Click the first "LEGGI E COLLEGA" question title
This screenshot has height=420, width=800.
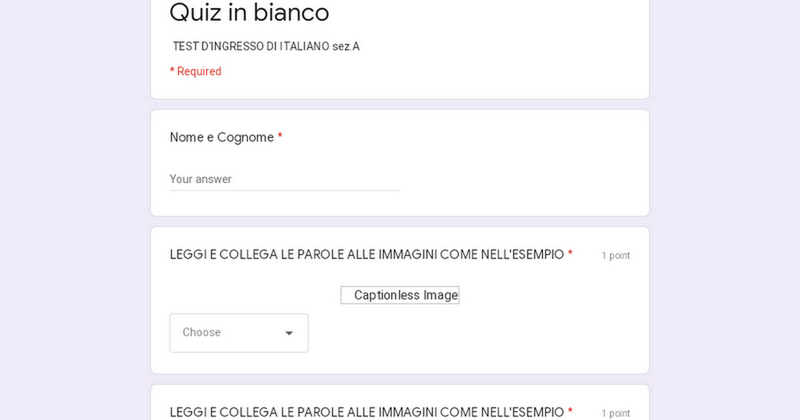(366, 255)
